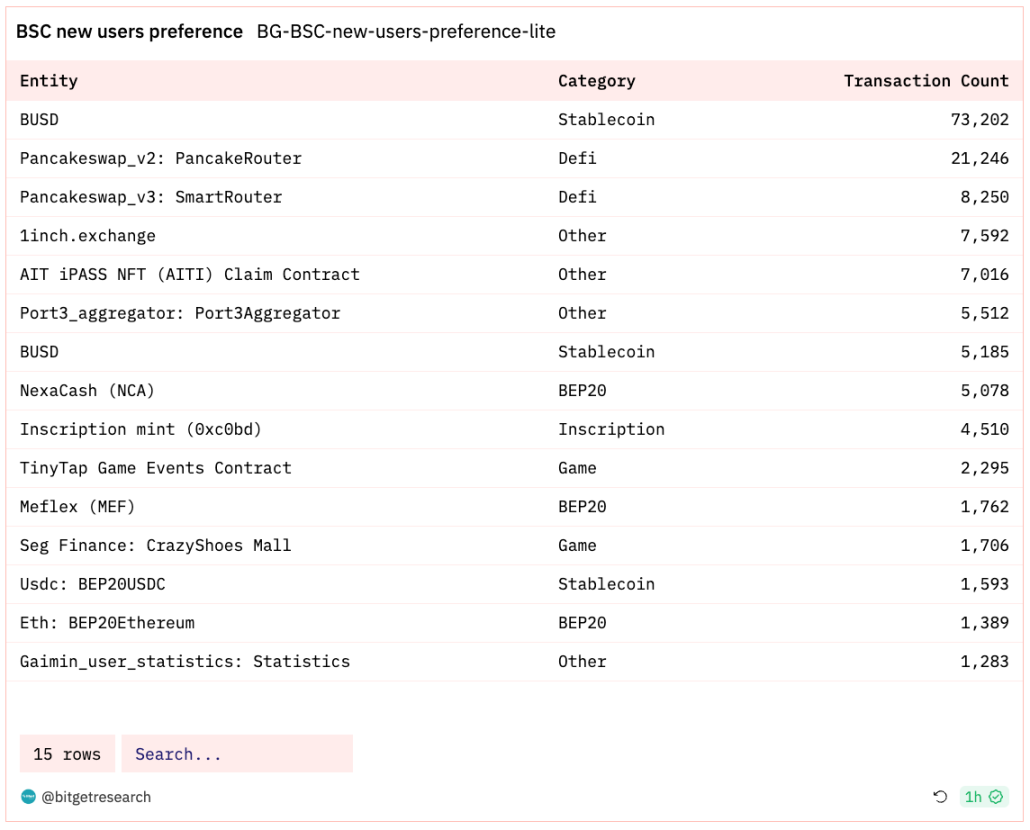Click Other category in AIT iPASS NFT row
This screenshot has width=1030, height=830.
[582, 274]
